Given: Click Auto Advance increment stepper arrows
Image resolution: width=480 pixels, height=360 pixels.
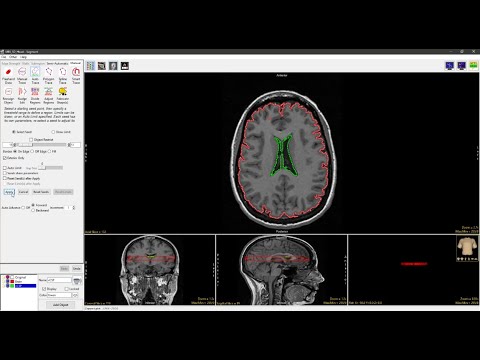Looking at the screenshot, I should tap(74, 208).
